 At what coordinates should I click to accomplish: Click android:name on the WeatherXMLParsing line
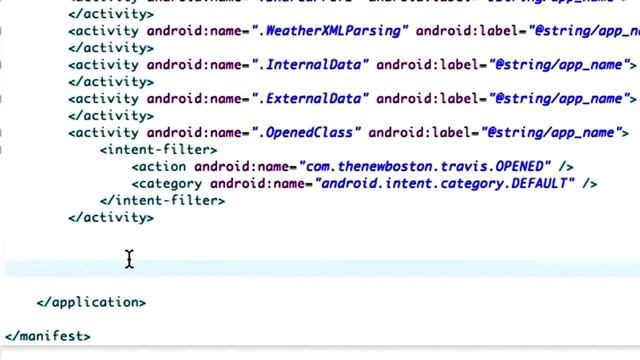click(194, 31)
